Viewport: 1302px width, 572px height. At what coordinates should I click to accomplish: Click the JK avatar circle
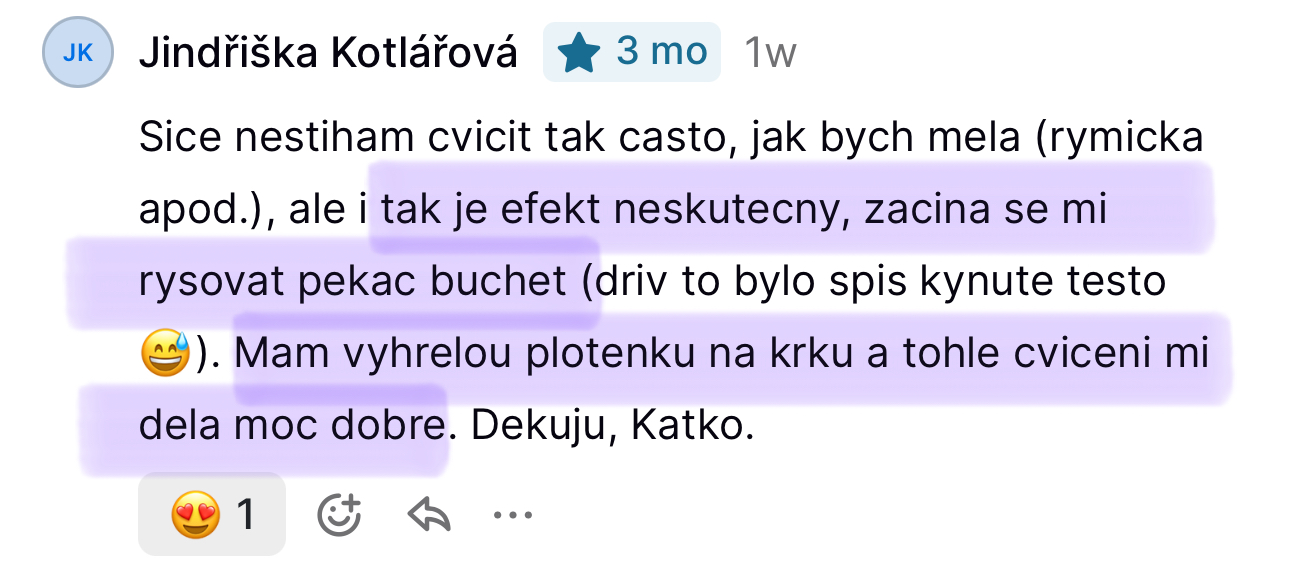point(77,54)
